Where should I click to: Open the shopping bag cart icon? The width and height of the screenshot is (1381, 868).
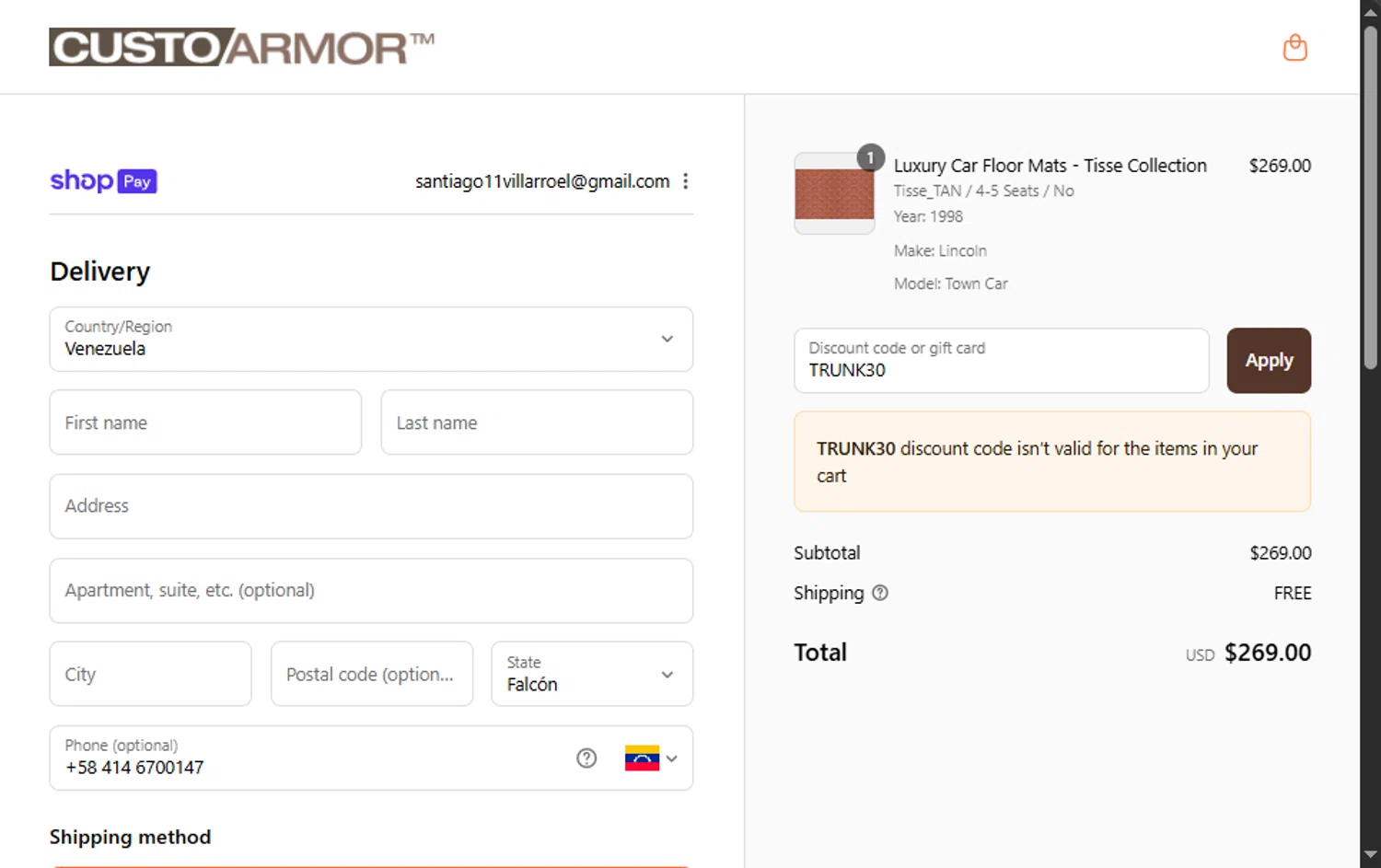[x=1294, y=48]
